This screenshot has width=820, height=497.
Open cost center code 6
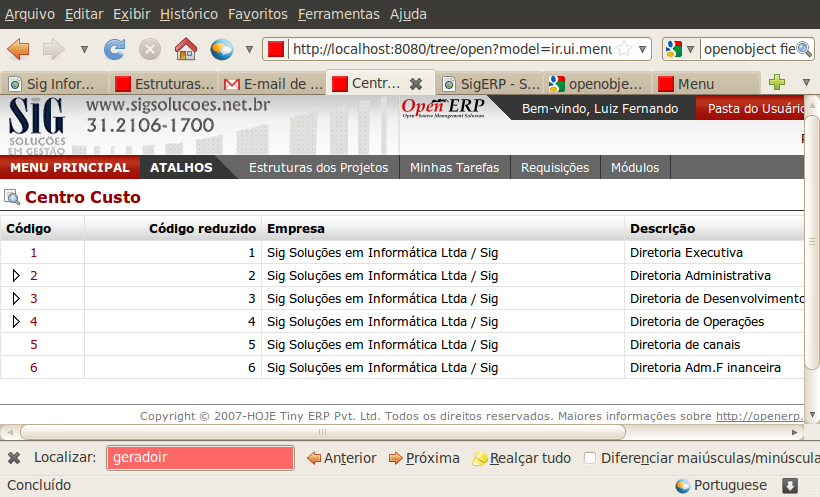(x=33, y=368)
